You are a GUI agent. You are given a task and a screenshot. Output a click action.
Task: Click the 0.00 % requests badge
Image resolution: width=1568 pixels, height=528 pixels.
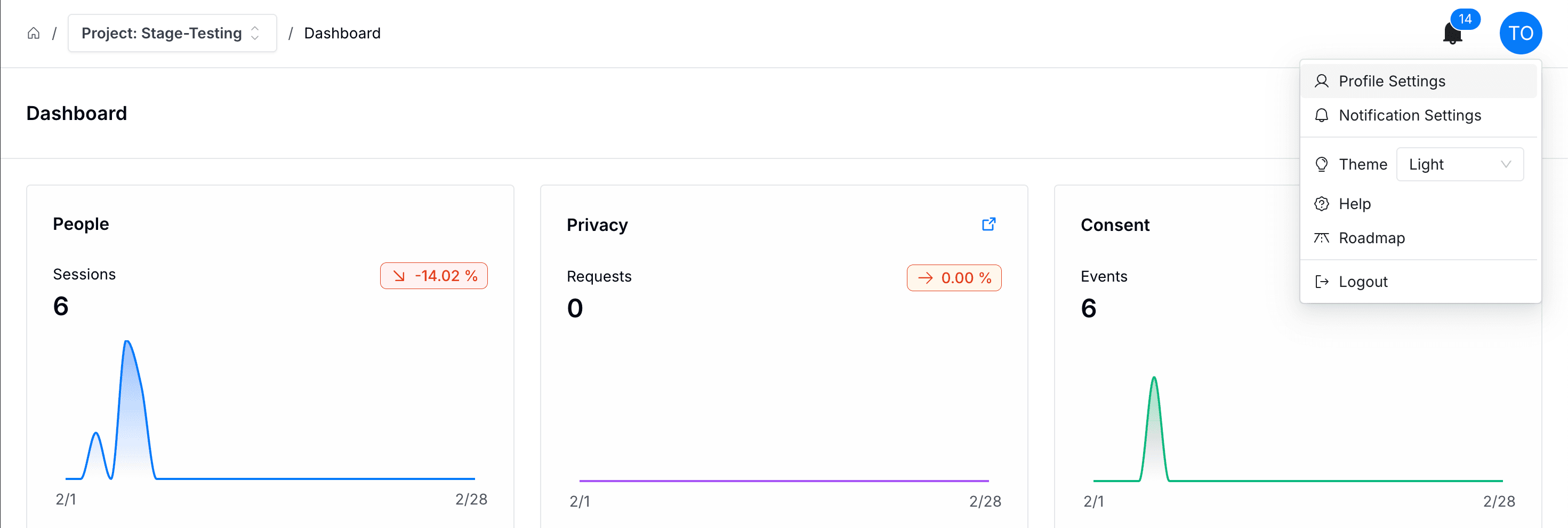[954, 278]
